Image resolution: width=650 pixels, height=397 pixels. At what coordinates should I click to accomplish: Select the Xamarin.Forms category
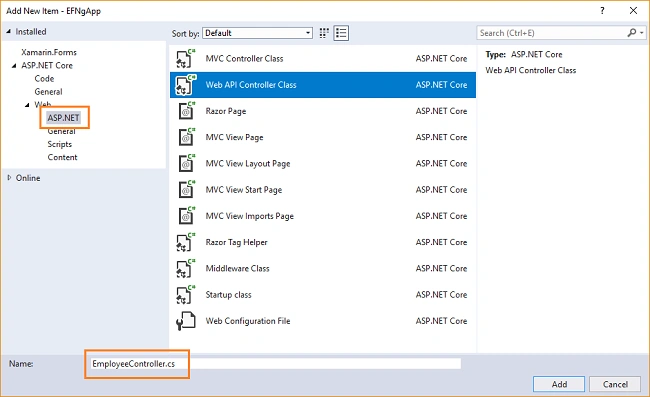(x=49, y=52)
